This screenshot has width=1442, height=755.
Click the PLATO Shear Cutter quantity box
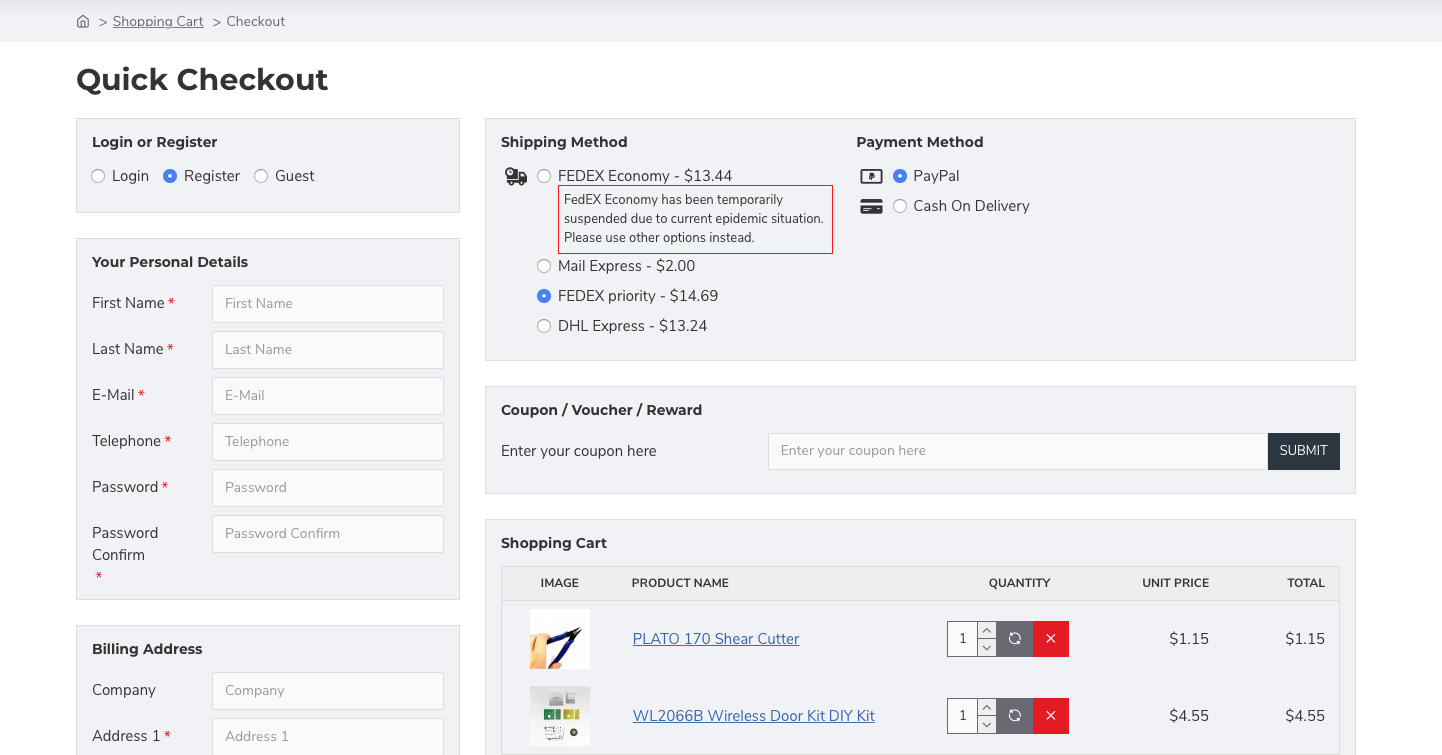(x=963, y=639)
